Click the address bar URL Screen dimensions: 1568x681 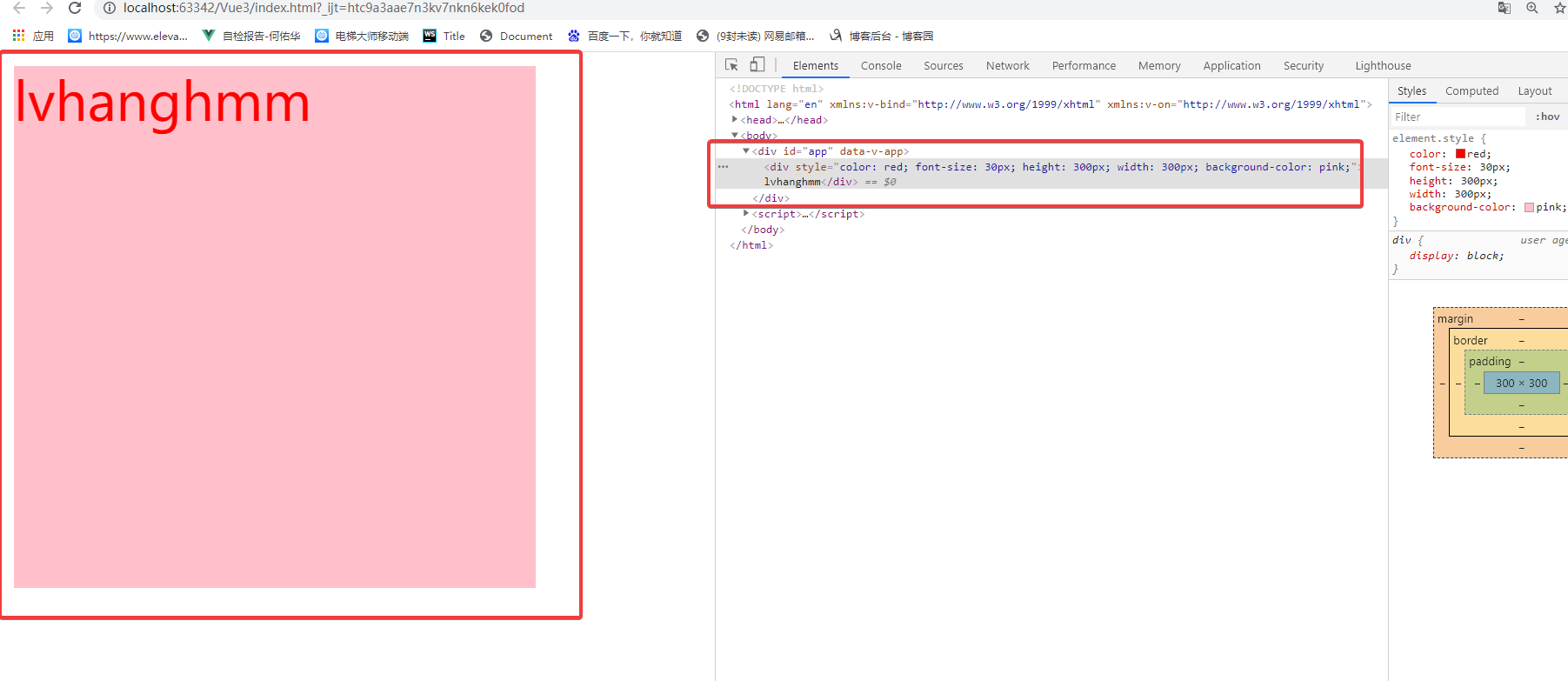324,8
